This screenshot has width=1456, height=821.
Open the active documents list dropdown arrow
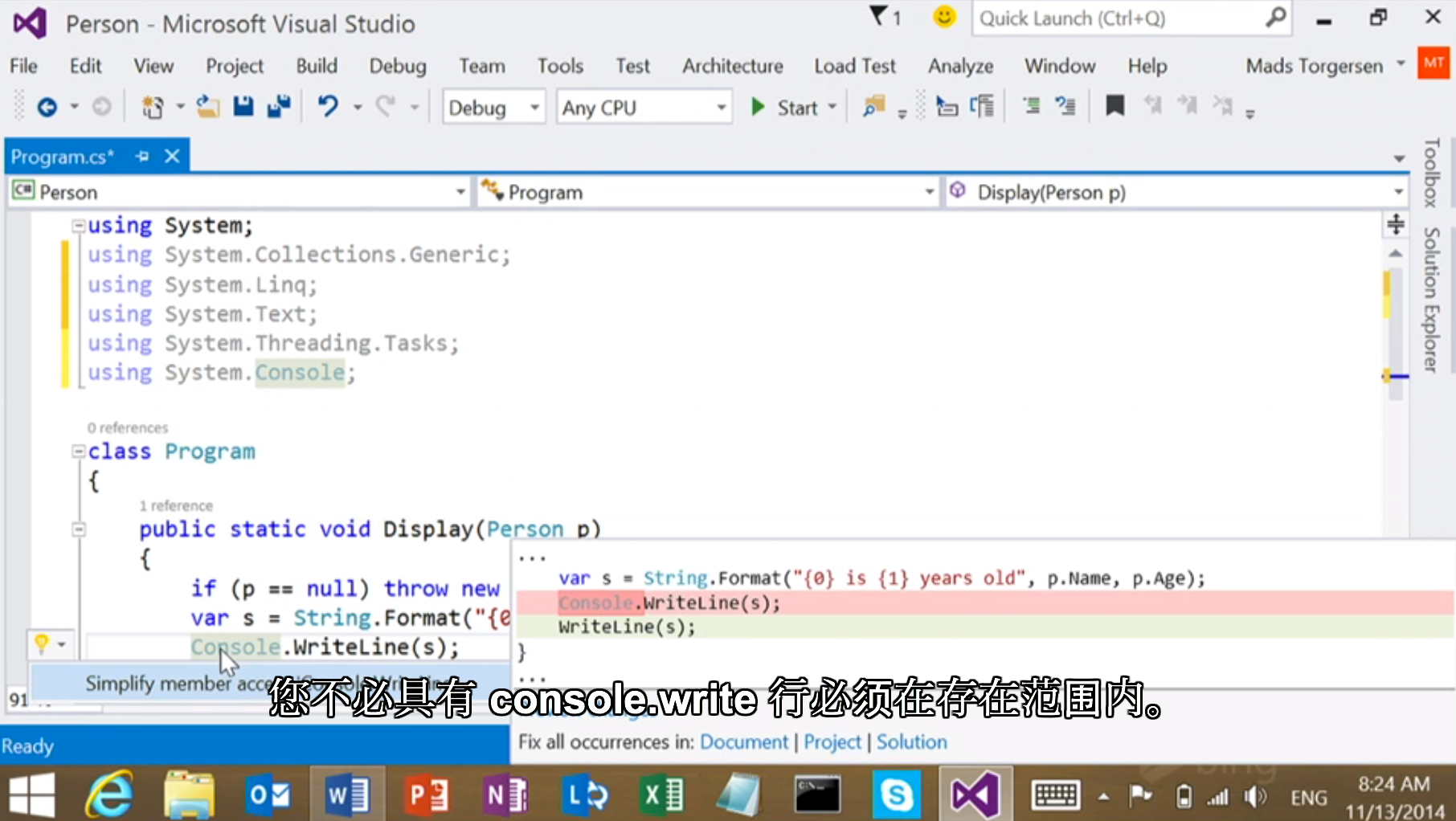click(1399, 158)
